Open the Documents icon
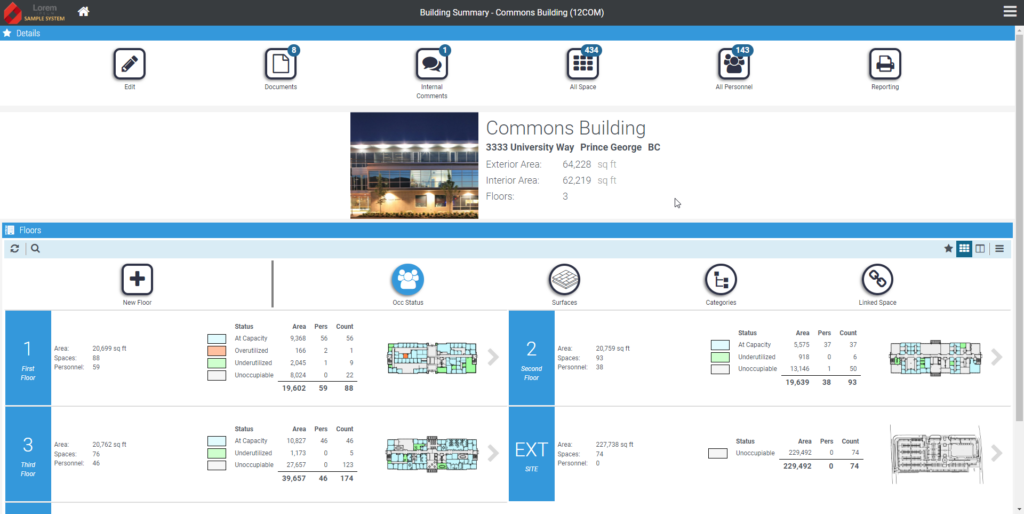1024x514 pixels. tap(280, 64)
